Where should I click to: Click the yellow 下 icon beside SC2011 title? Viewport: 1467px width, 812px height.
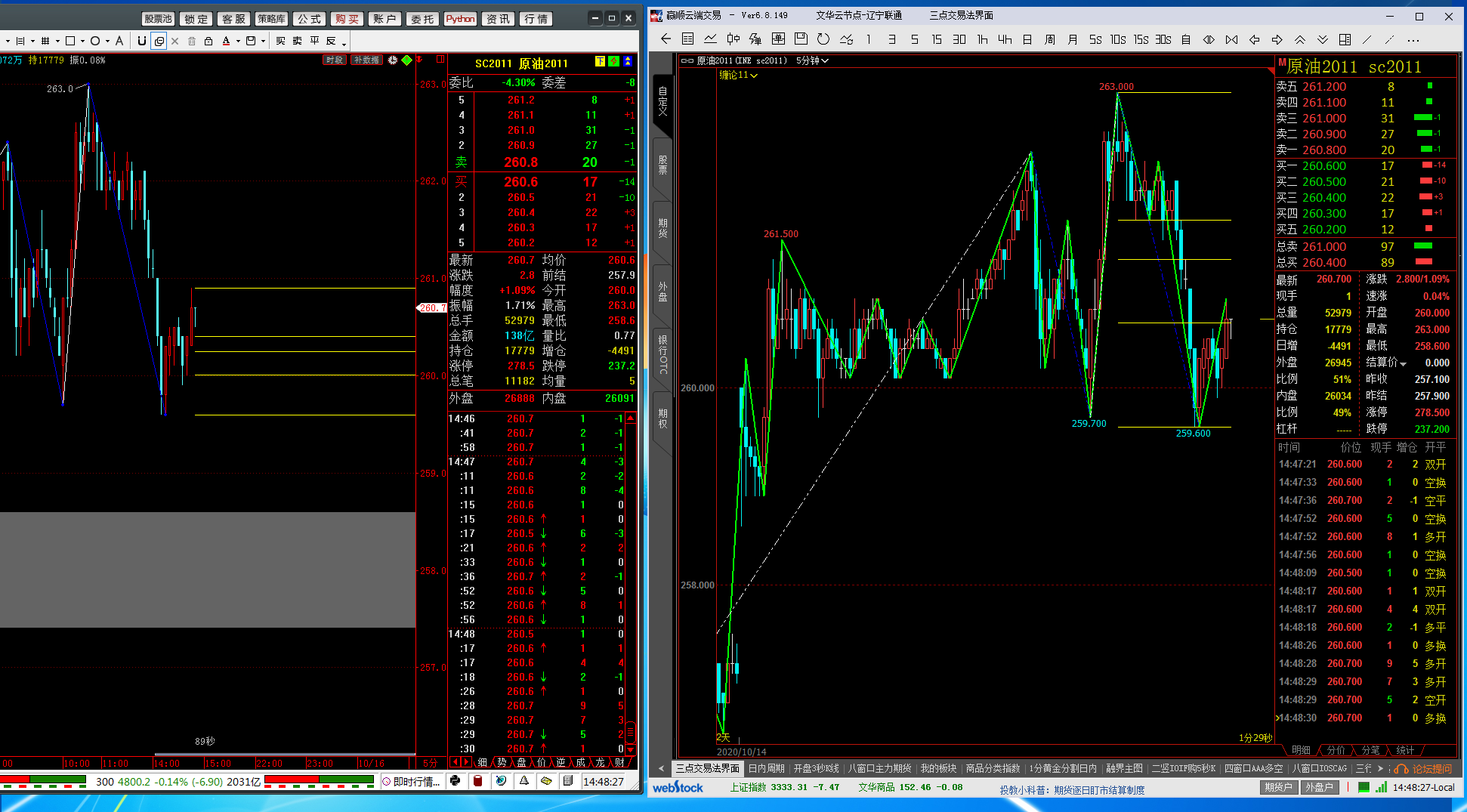coord(600,62)
